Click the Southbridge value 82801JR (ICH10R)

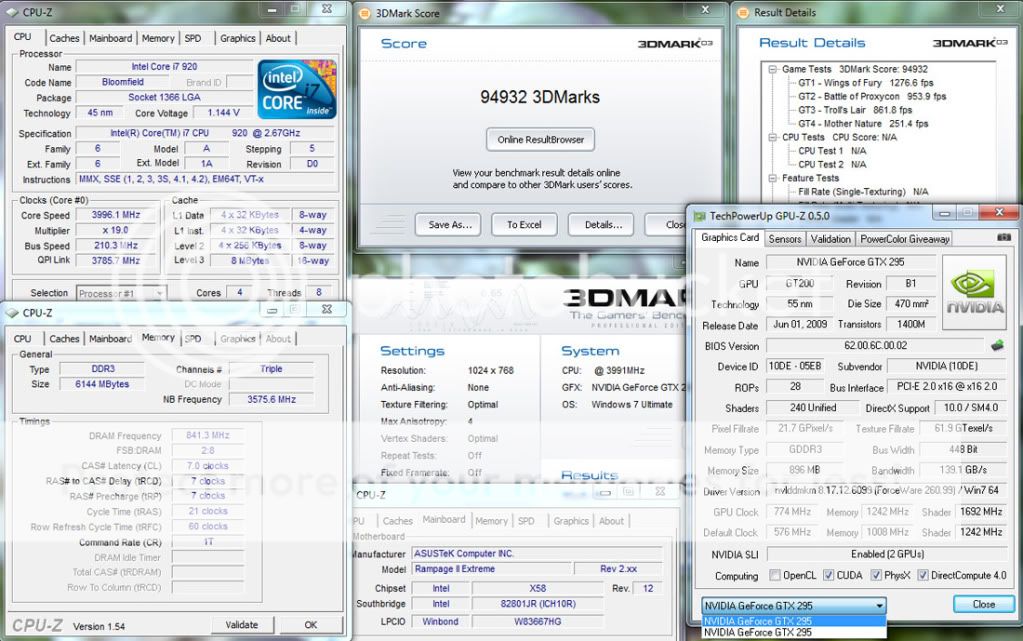(538, 604)
